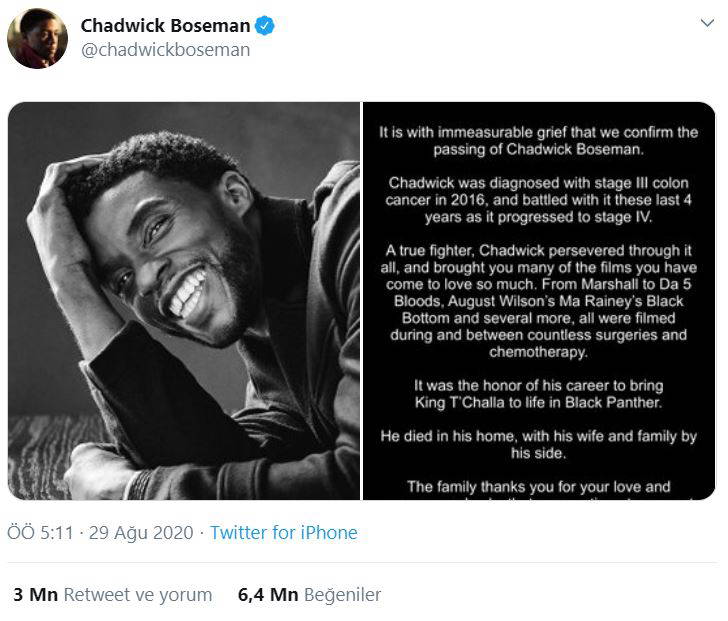Screen dimensions: 728x621
Task: Open the Twitter for iPhone source link
Action: pyautogui.click(x=283, y=533)
